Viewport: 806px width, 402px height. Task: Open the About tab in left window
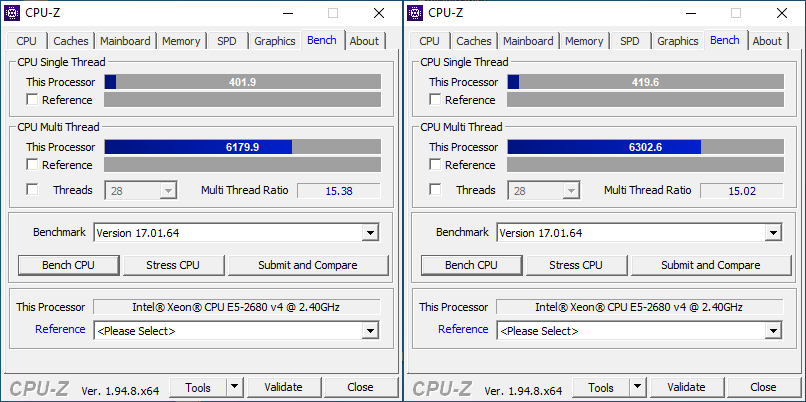pos(364,41)
